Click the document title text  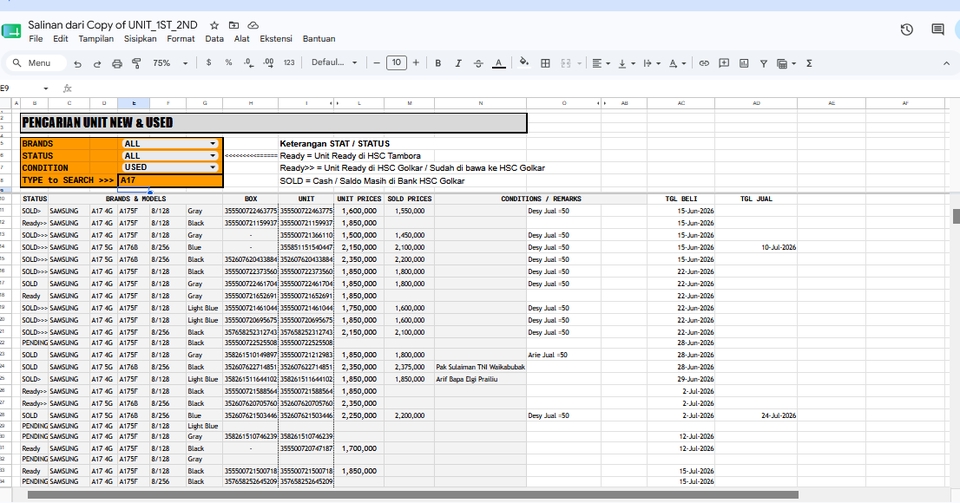[113, 25]
